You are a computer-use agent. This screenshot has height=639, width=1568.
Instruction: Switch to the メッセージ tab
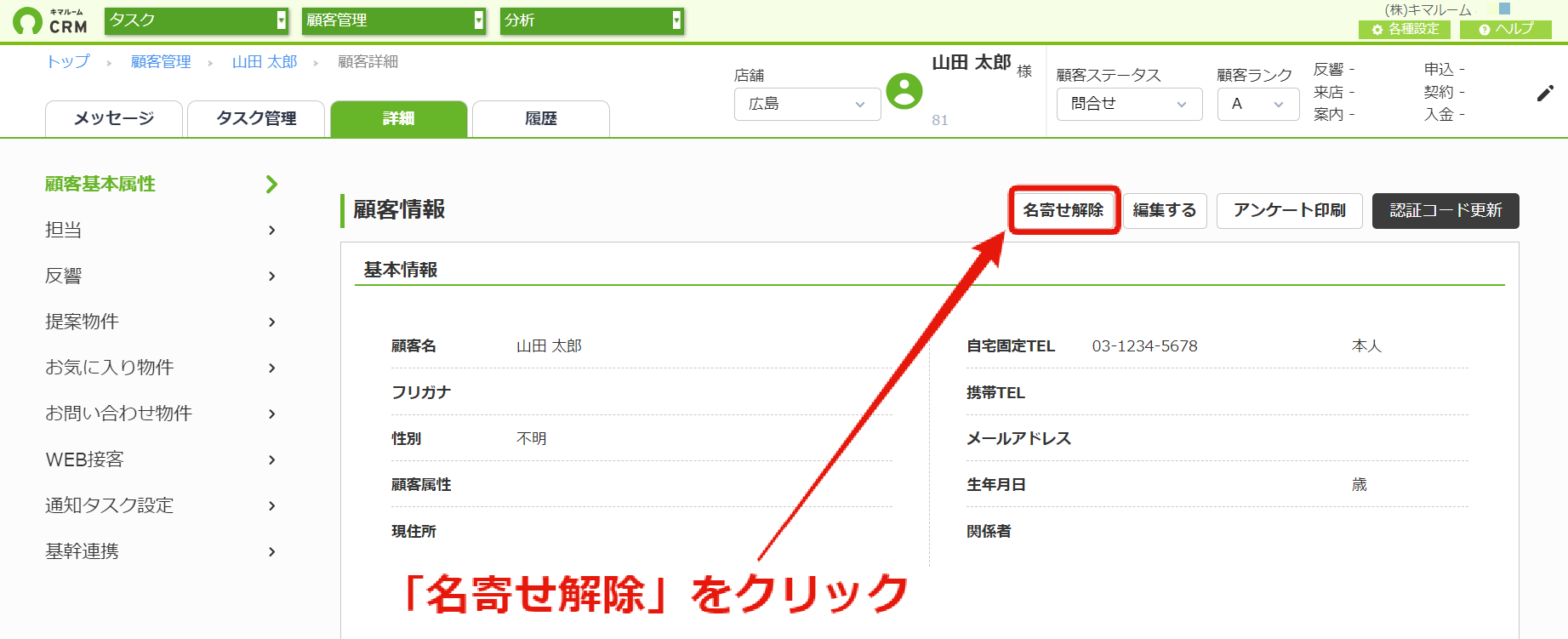coord(114,119)
